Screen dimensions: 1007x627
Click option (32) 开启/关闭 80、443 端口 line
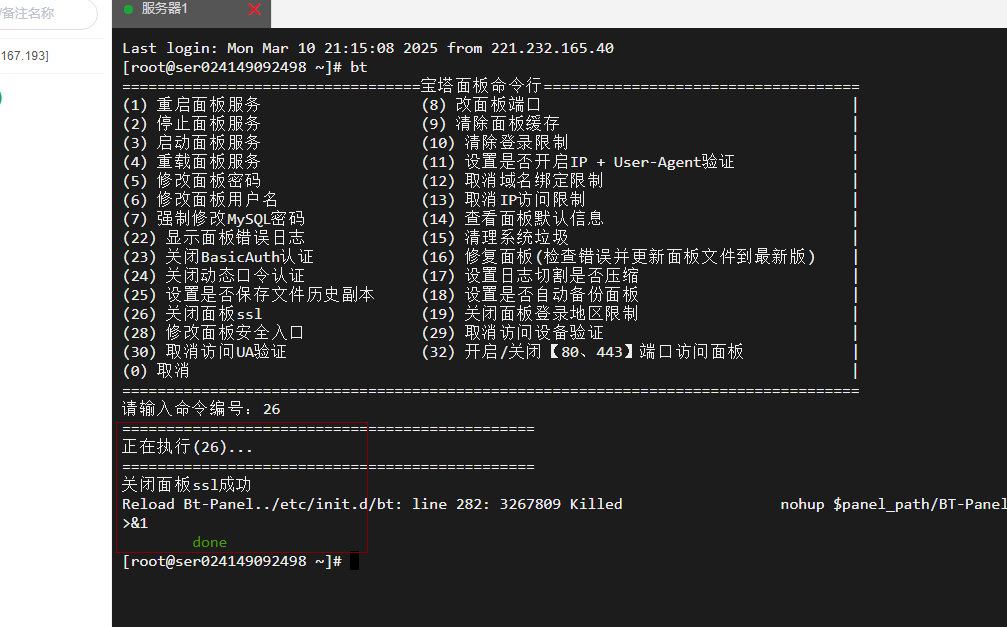point(583,351)
